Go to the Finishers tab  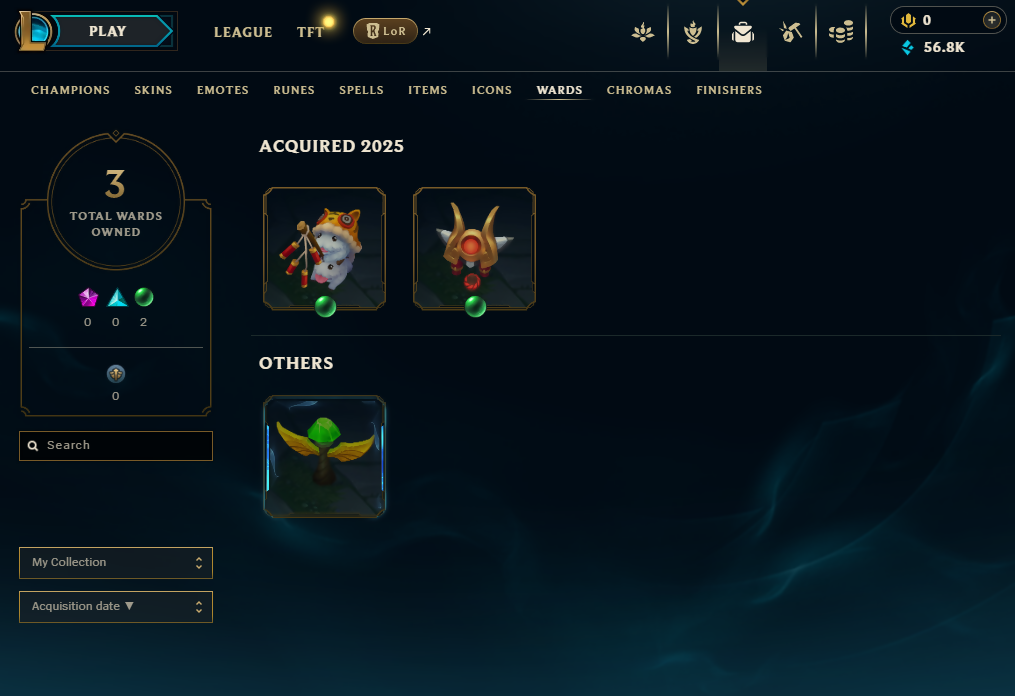(x=729, y=90)
